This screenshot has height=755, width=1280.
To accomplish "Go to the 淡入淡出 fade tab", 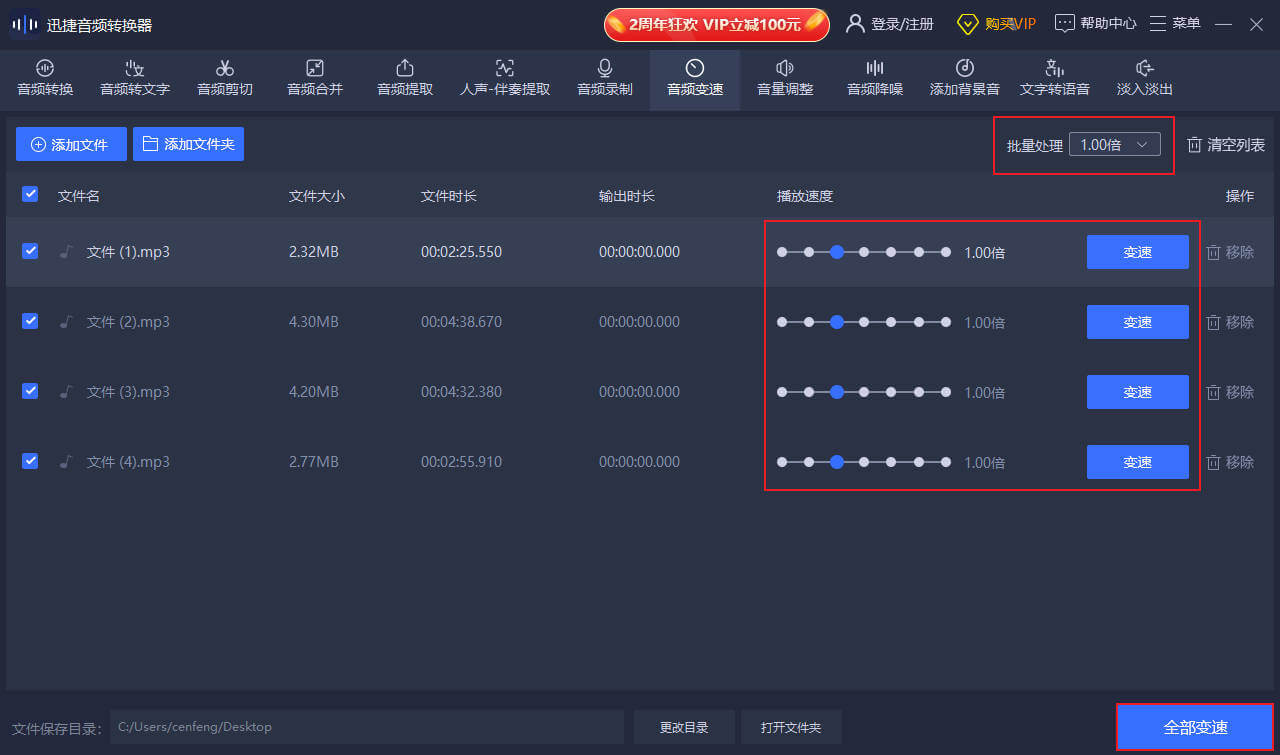I will coord(1144,78).
